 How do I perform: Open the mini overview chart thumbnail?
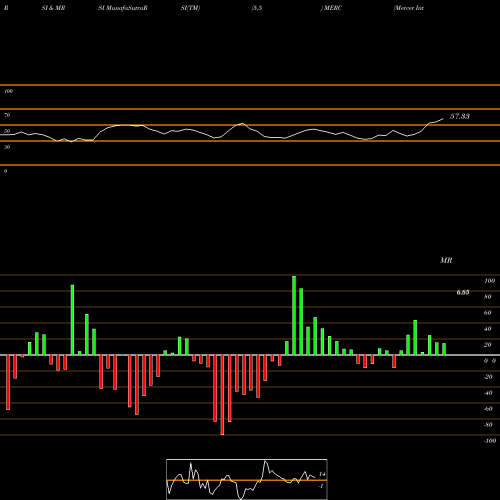247,479
